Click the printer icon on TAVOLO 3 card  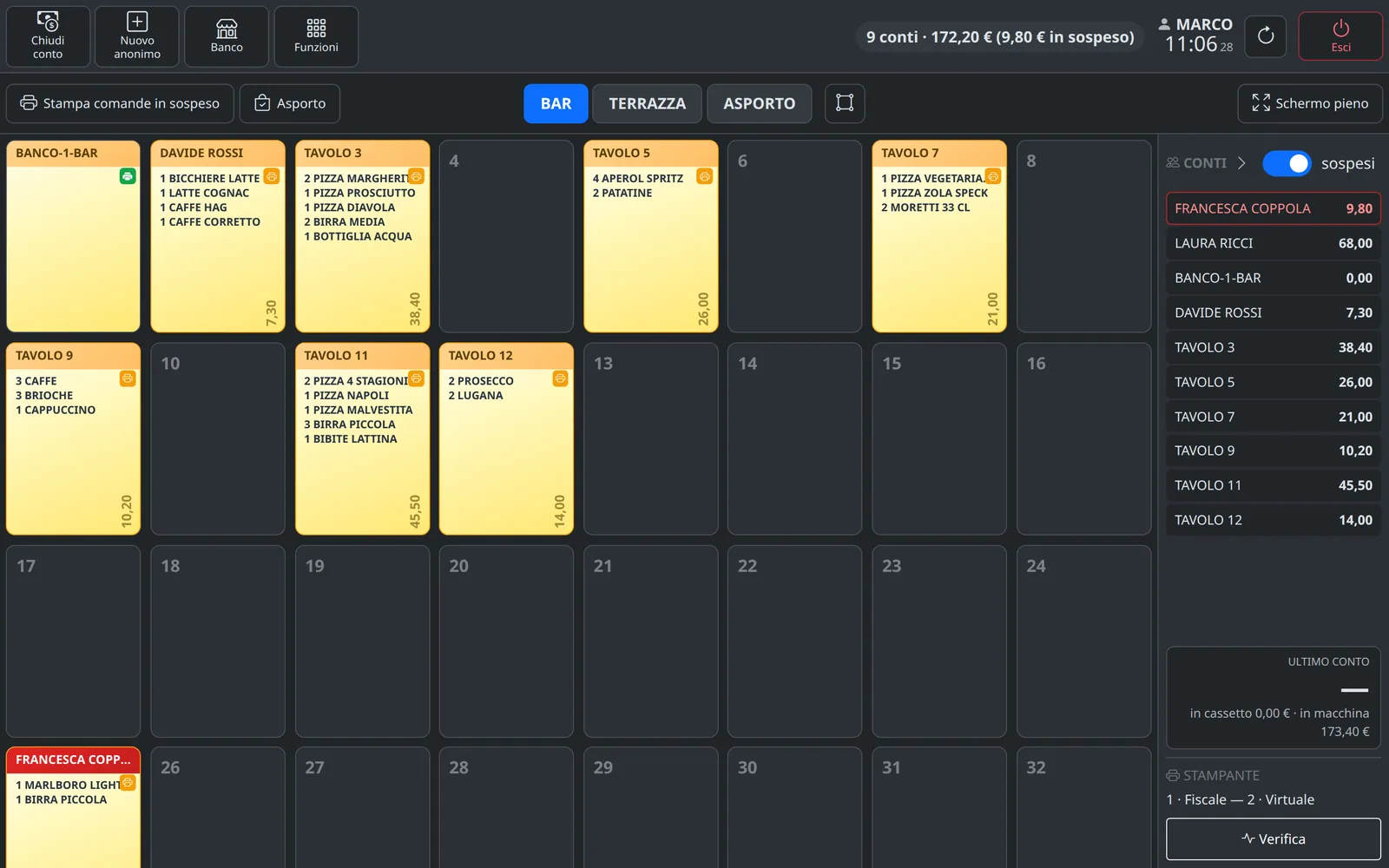[x=417, y=176]
